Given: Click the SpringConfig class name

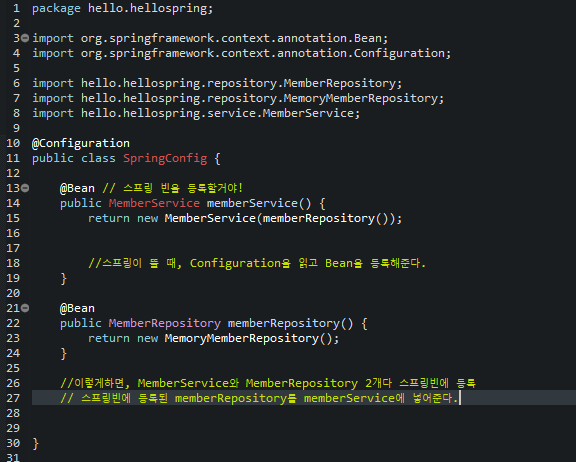Looking at the screenshot, I should point(165,159).
